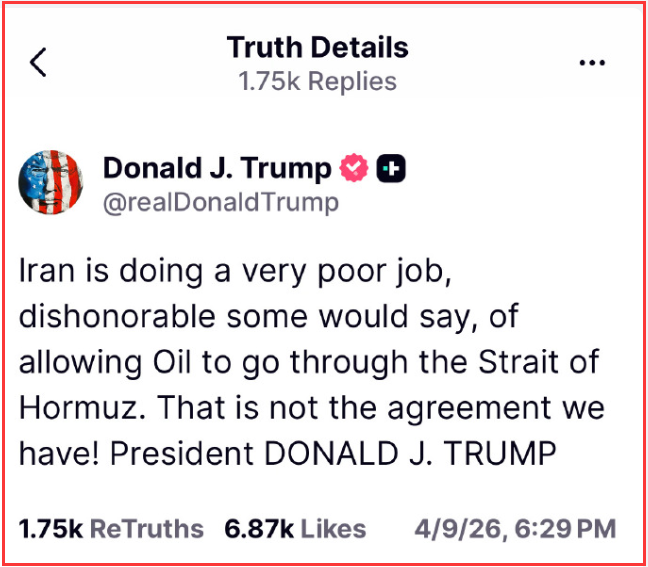
Task: Click the 'President DONALD J. TRUMP' signature text
Action: click(333, 453)
